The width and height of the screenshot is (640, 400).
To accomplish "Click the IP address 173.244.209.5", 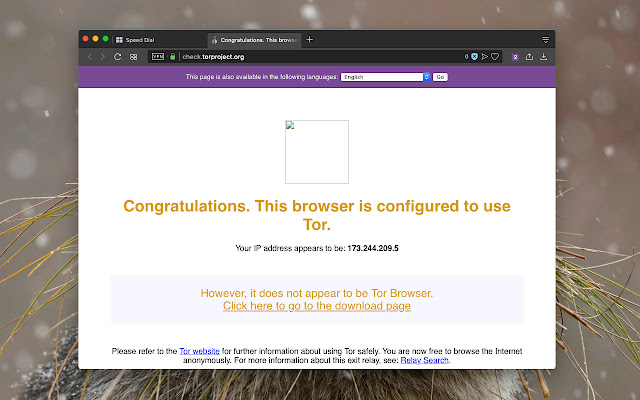I will 373,248.
